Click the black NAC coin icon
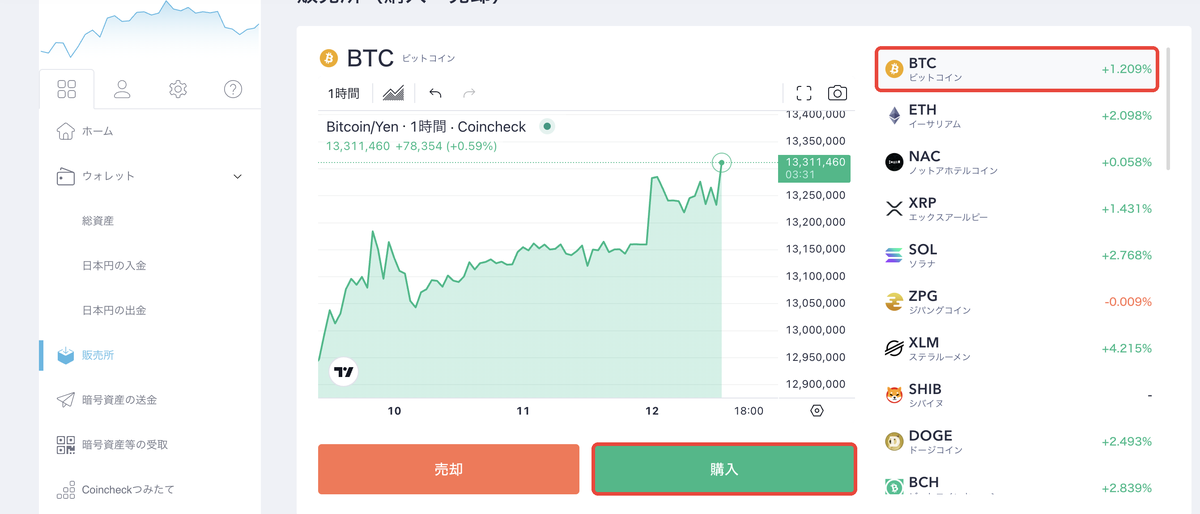 pyautogui.click(x=894, y=162)
